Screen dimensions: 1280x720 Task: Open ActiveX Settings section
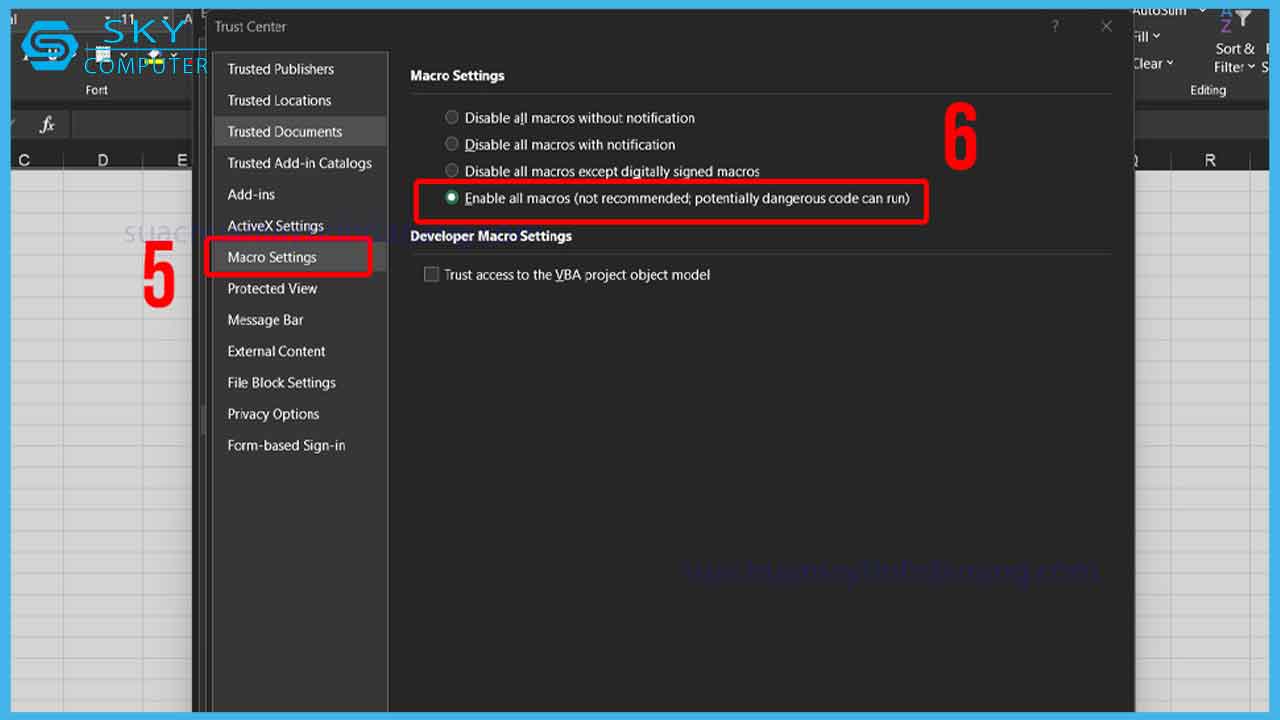[x=300, y=226]
